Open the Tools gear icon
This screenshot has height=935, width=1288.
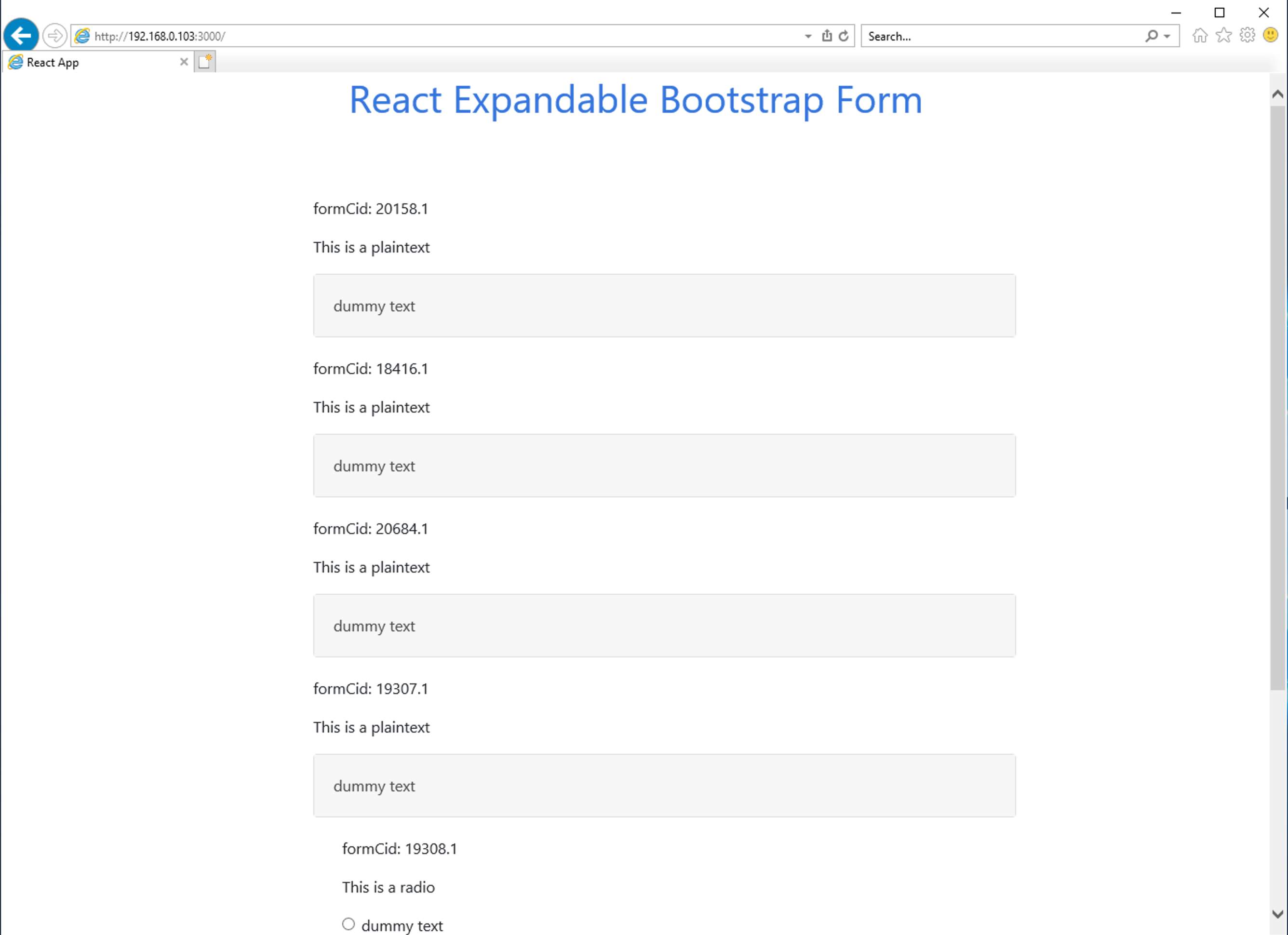click(1247, 36)
